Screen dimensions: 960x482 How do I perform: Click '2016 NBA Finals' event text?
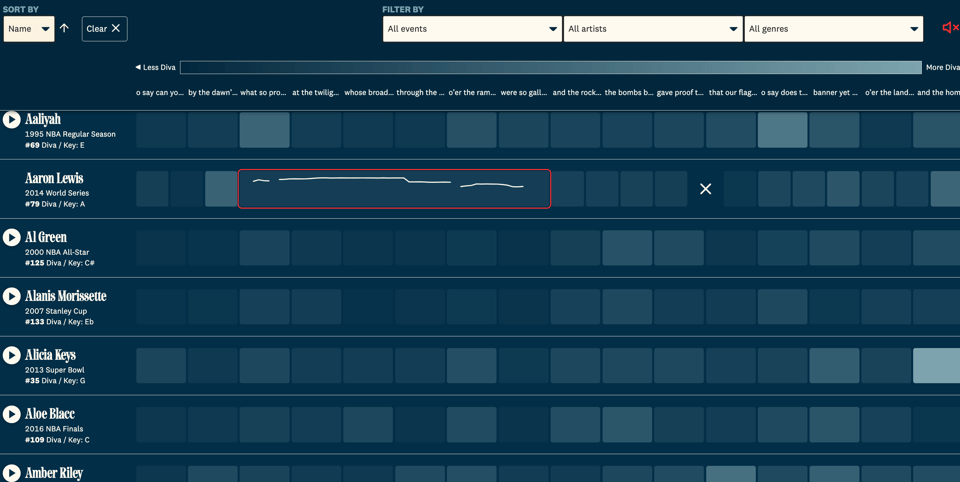coord(54,429)
